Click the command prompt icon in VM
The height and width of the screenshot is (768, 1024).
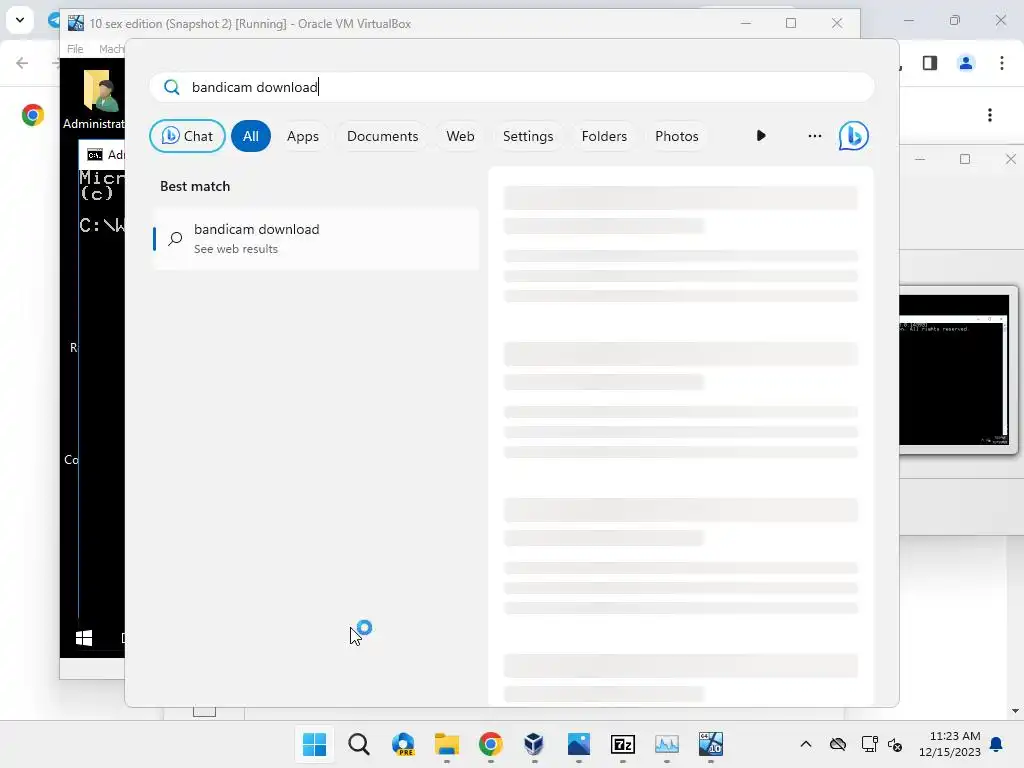pos(95,155)
